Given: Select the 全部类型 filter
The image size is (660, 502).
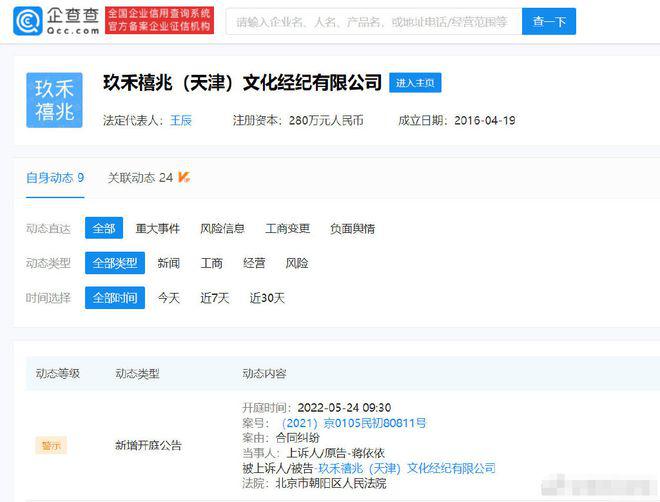Looking at the screenshot, I should [115, 263].
